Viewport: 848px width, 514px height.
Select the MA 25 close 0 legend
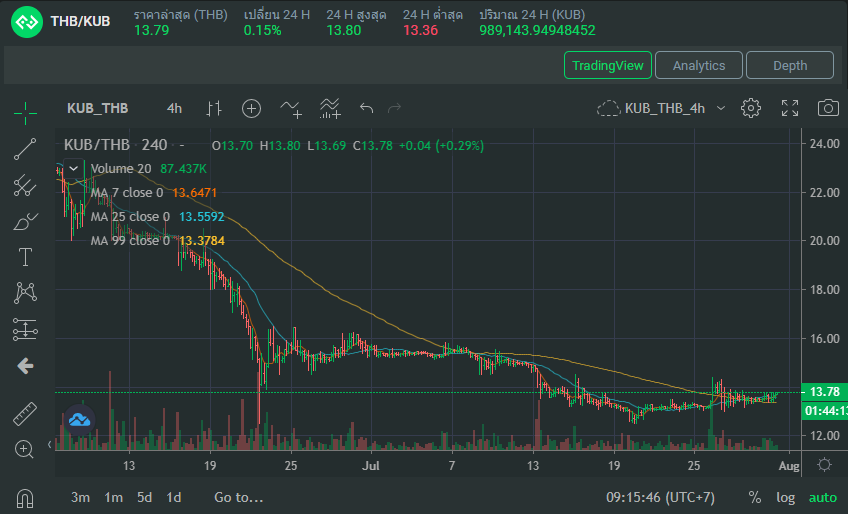click(130, 216)
